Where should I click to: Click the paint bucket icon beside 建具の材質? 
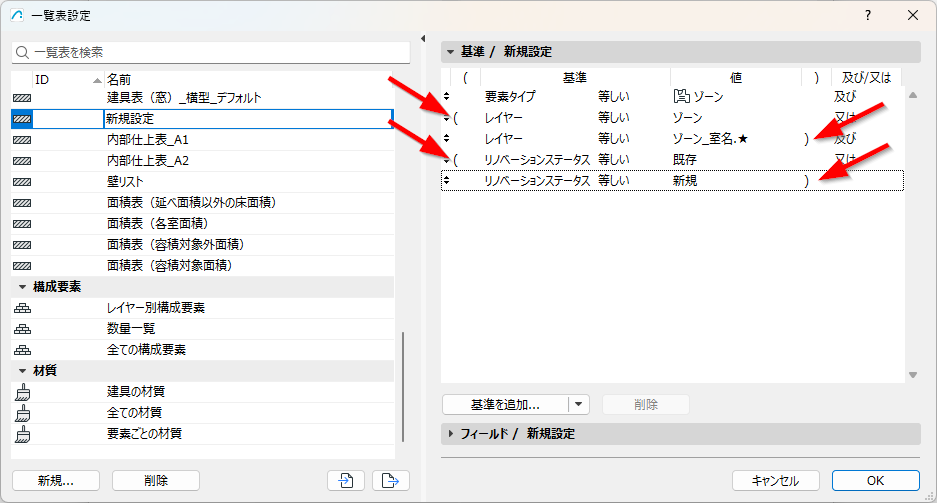pos(23,392)
